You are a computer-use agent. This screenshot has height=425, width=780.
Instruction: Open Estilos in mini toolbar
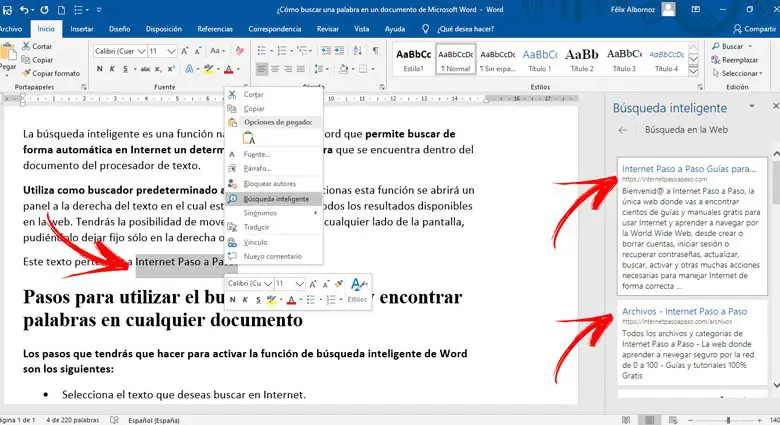click(x=357, y=290)
